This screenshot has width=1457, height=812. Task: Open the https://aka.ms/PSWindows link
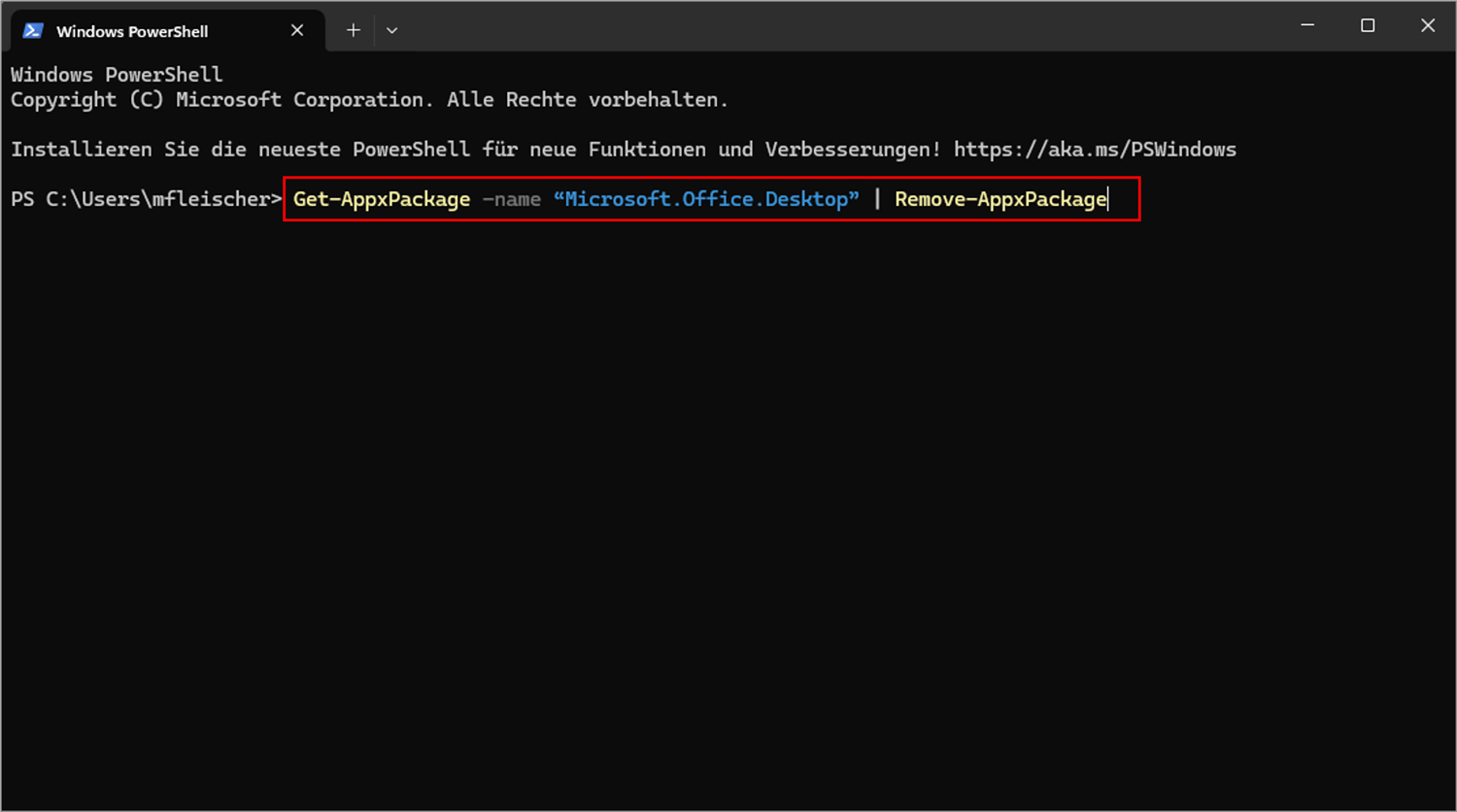[x=1094, y=149]
